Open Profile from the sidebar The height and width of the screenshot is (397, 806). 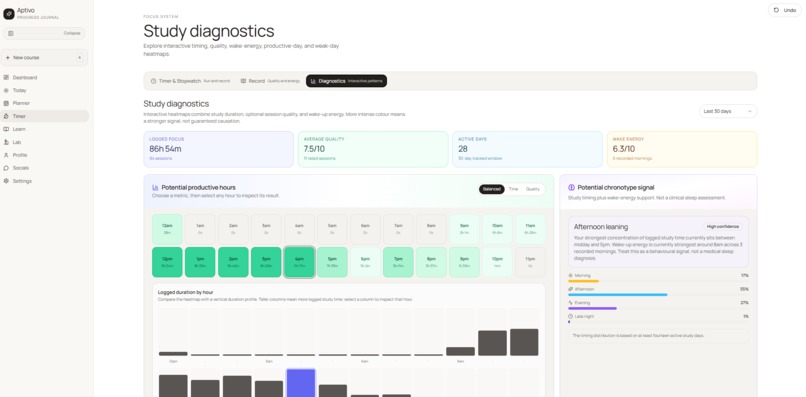click(x=44, y=155)
